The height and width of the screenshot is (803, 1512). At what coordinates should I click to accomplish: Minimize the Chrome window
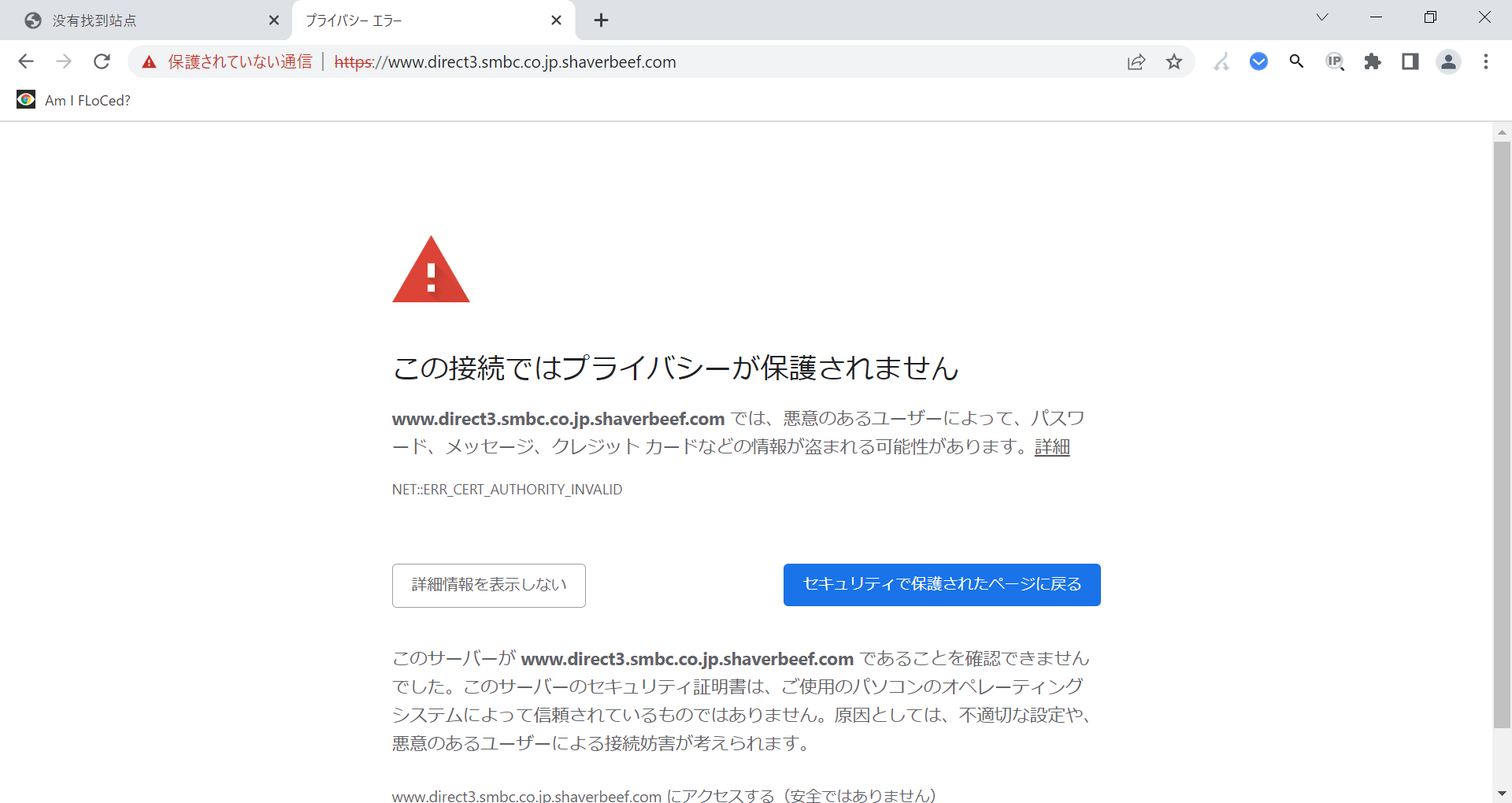pyautogui.click(x=1377, y=17)
